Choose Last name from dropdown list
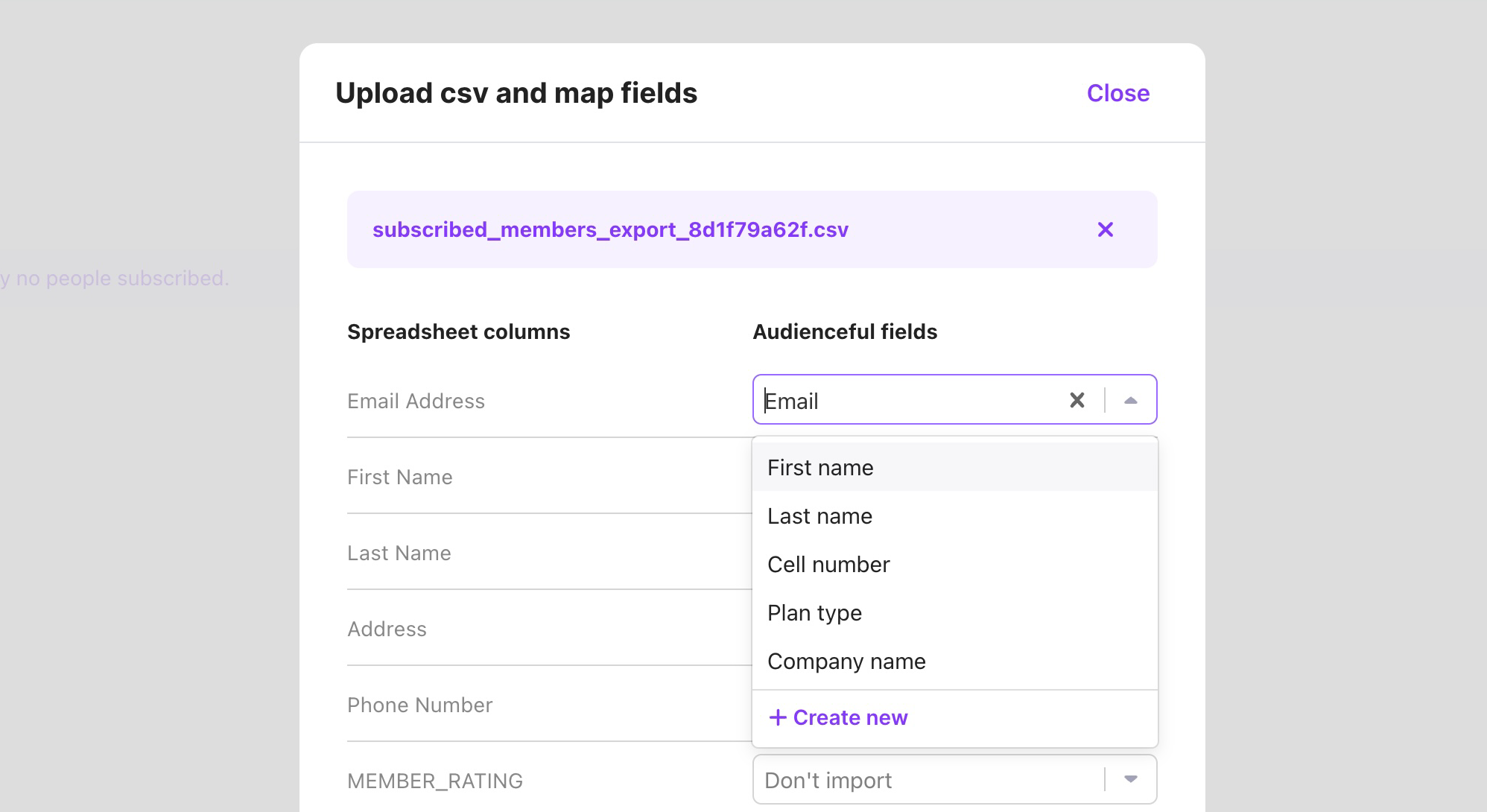Screen dimensions: 1487x812 tap(955, 516)
